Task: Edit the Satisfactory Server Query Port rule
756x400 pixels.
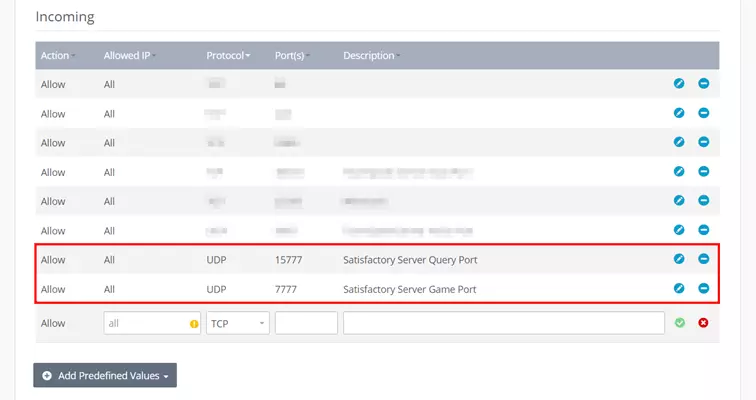Action: (x=679, y=259)
